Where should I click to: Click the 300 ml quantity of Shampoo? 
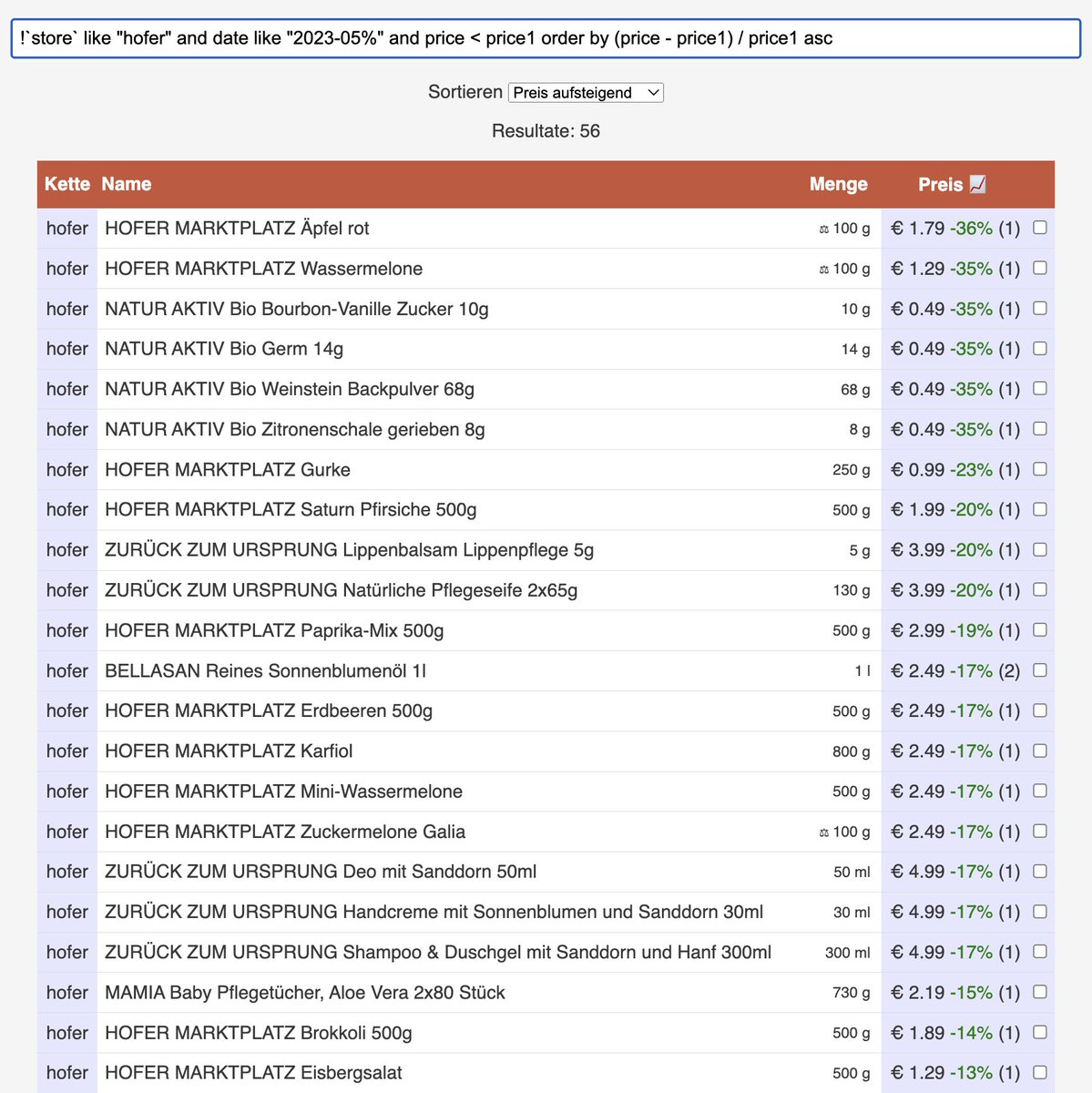(x=847, y=952)
